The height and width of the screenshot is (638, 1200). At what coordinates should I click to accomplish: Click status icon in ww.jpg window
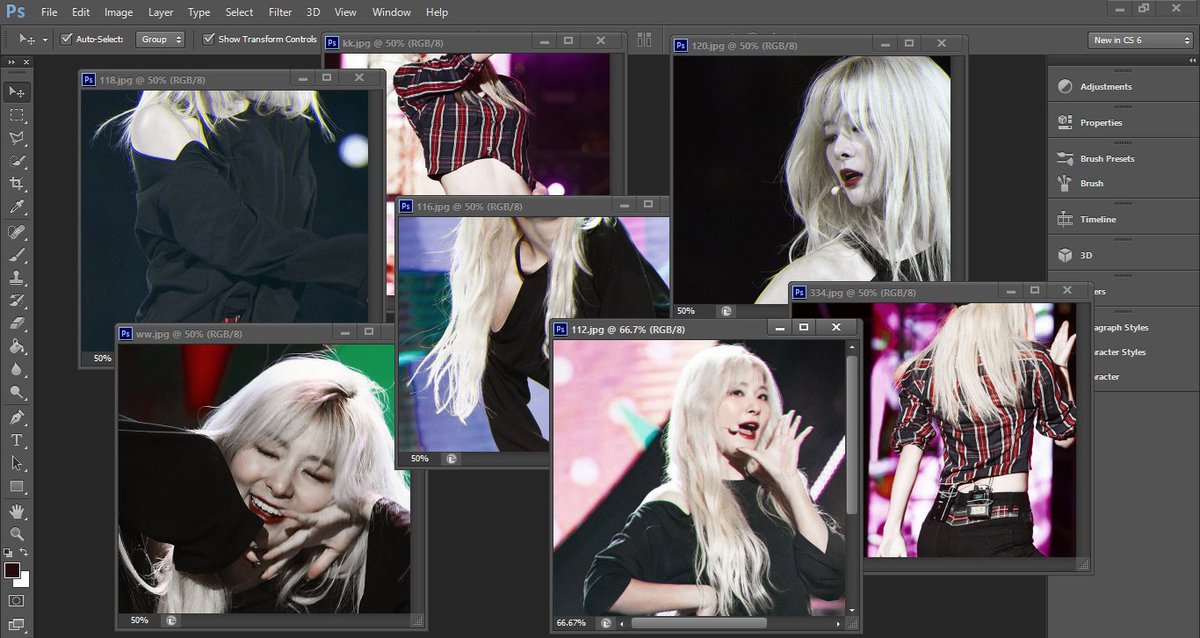click(x=171, y=621)
